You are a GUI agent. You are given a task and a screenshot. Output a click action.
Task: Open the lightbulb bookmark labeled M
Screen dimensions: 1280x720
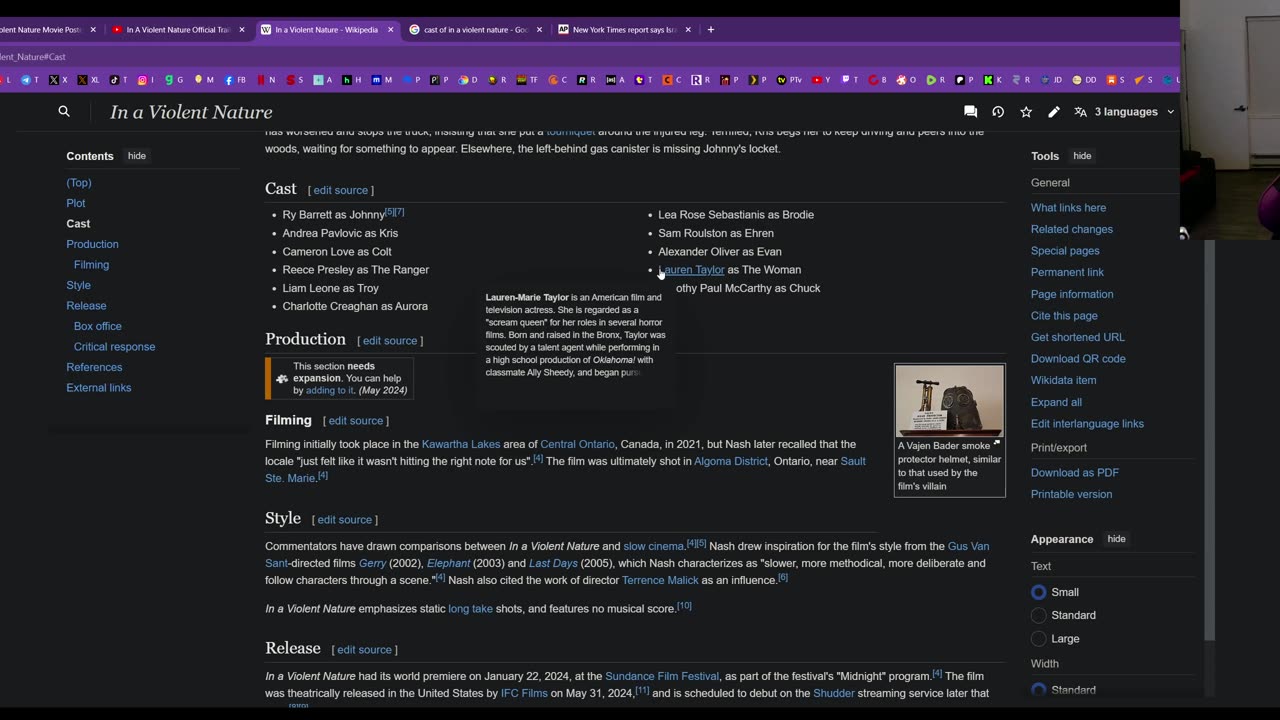(x=204, y=80)
